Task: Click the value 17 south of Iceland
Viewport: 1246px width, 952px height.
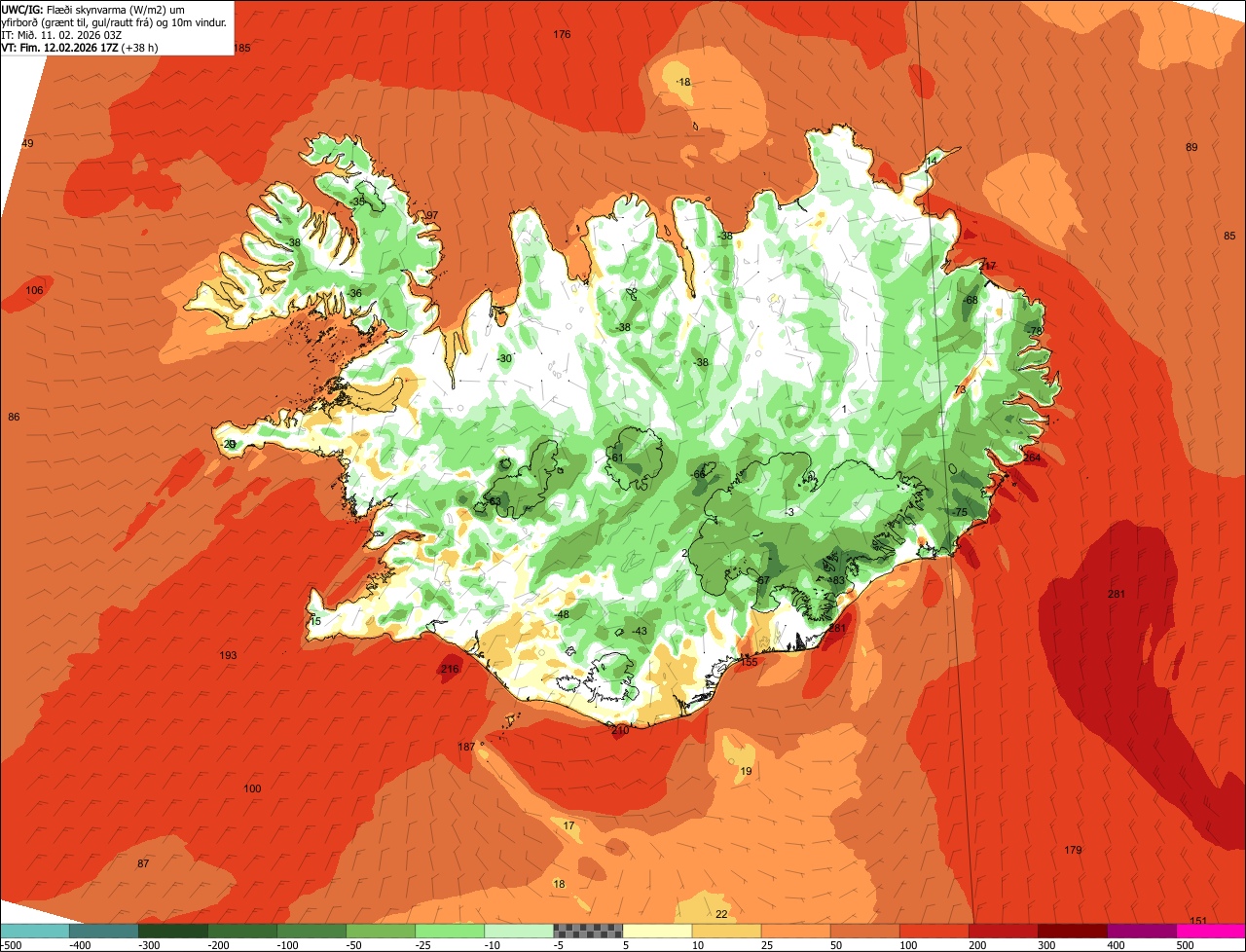Action: tap(569, 825)
